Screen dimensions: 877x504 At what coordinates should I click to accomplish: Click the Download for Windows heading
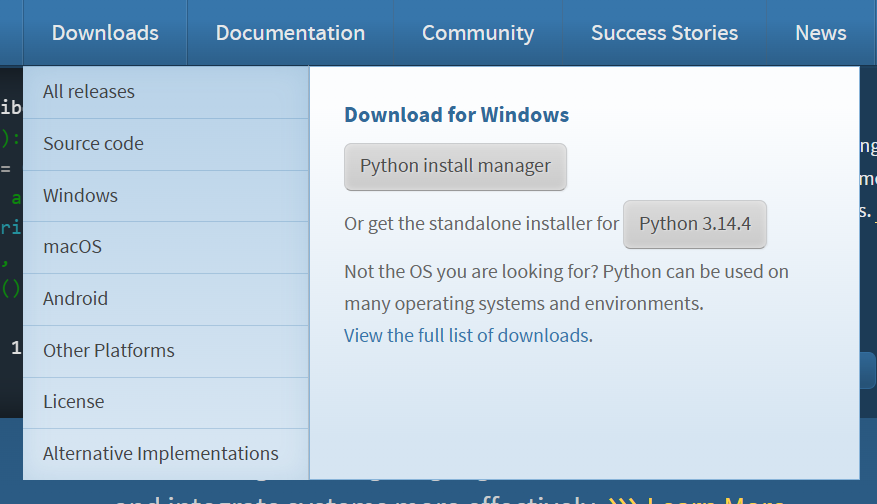pyautogui.click(x=456, y=115)
